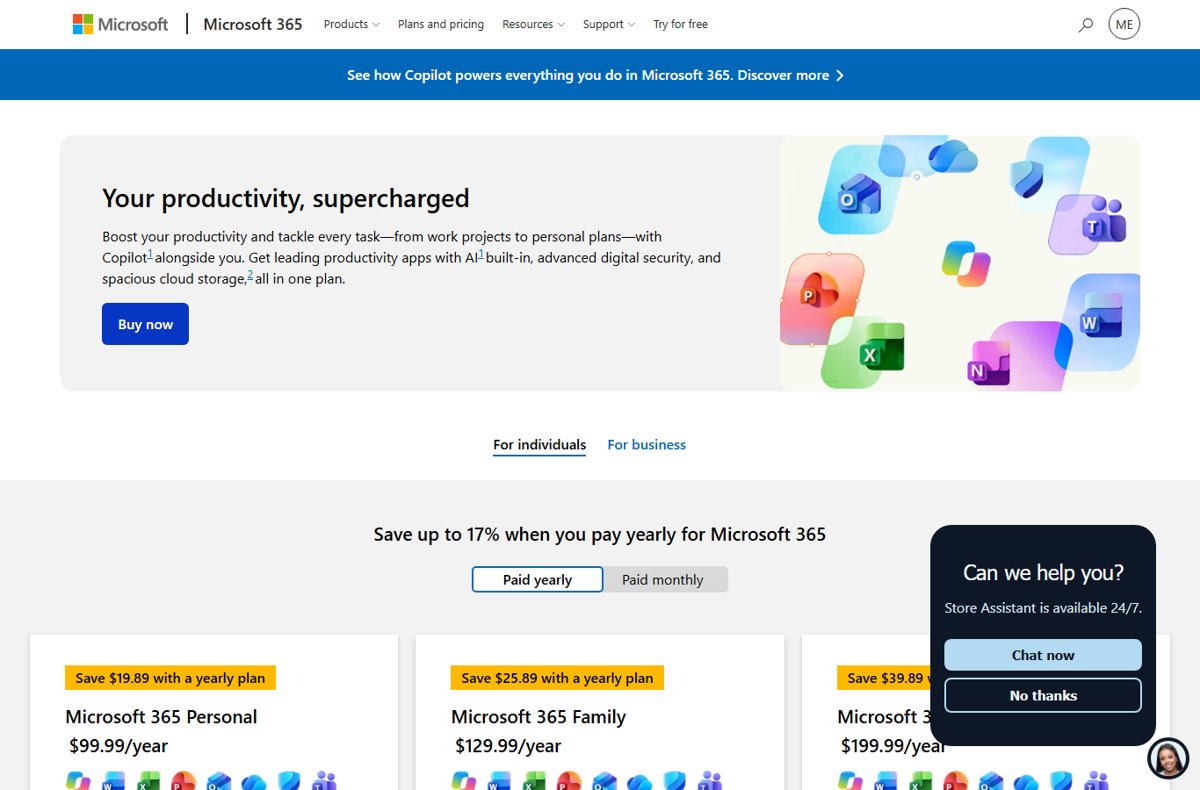Click the Save $25.89 yearly plan badge
This screenshot has width=1200, height=790.
coord(557,678)
